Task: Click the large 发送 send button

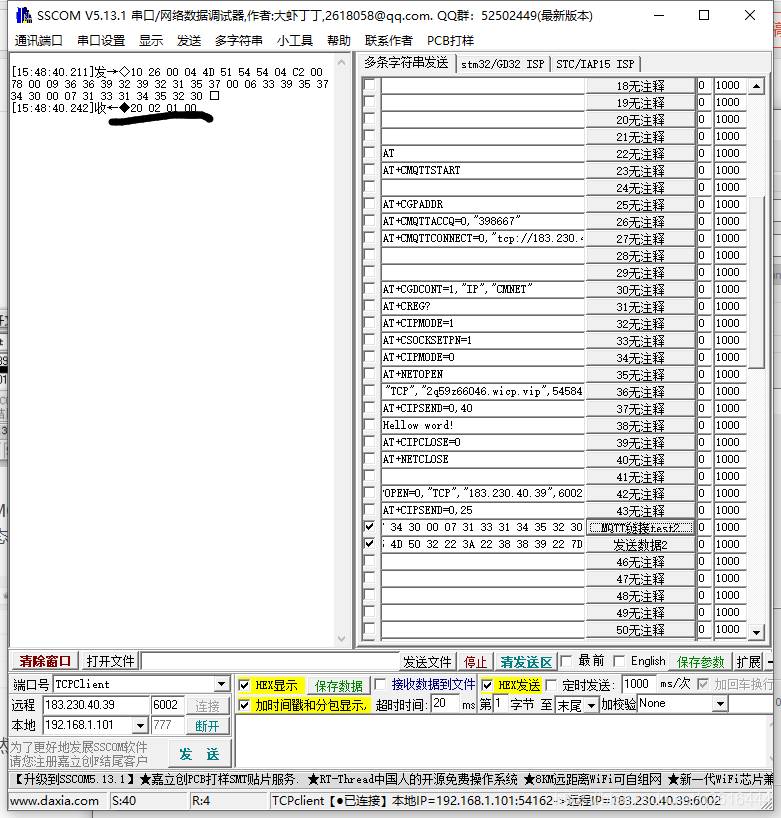Action: tap(199, 754)
